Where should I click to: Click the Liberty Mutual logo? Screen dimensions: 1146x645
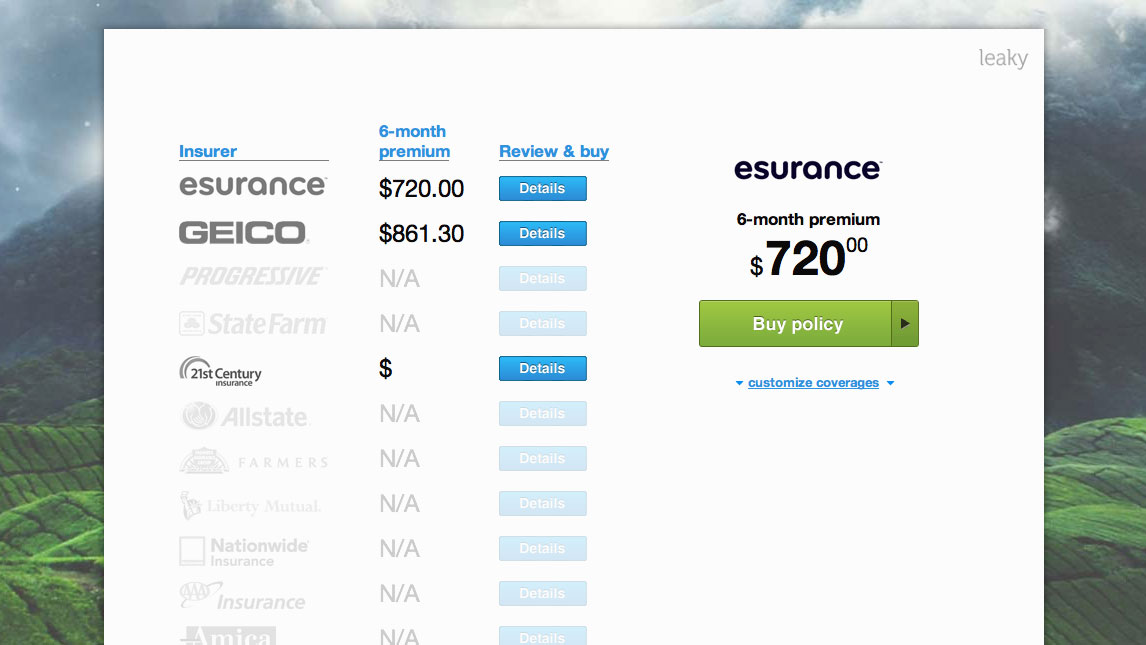point(250,505)
